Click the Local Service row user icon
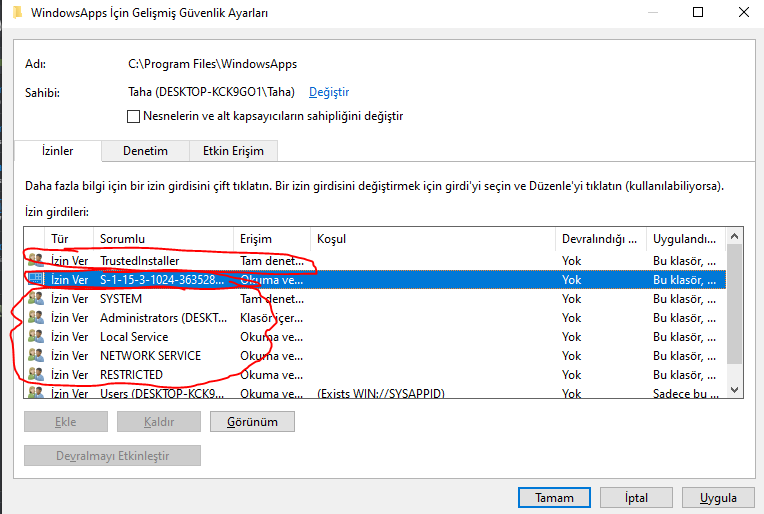 36,336
